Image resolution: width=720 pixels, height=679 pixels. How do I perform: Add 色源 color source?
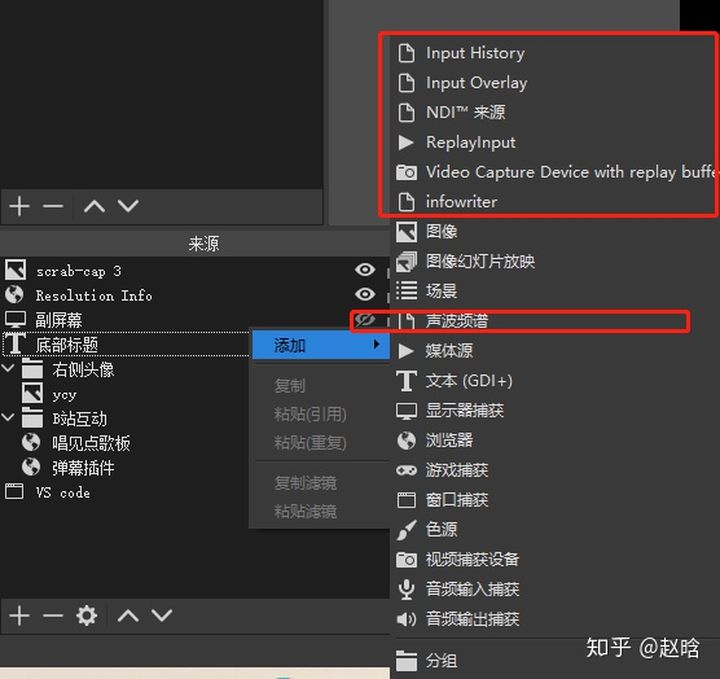[555, 529]
